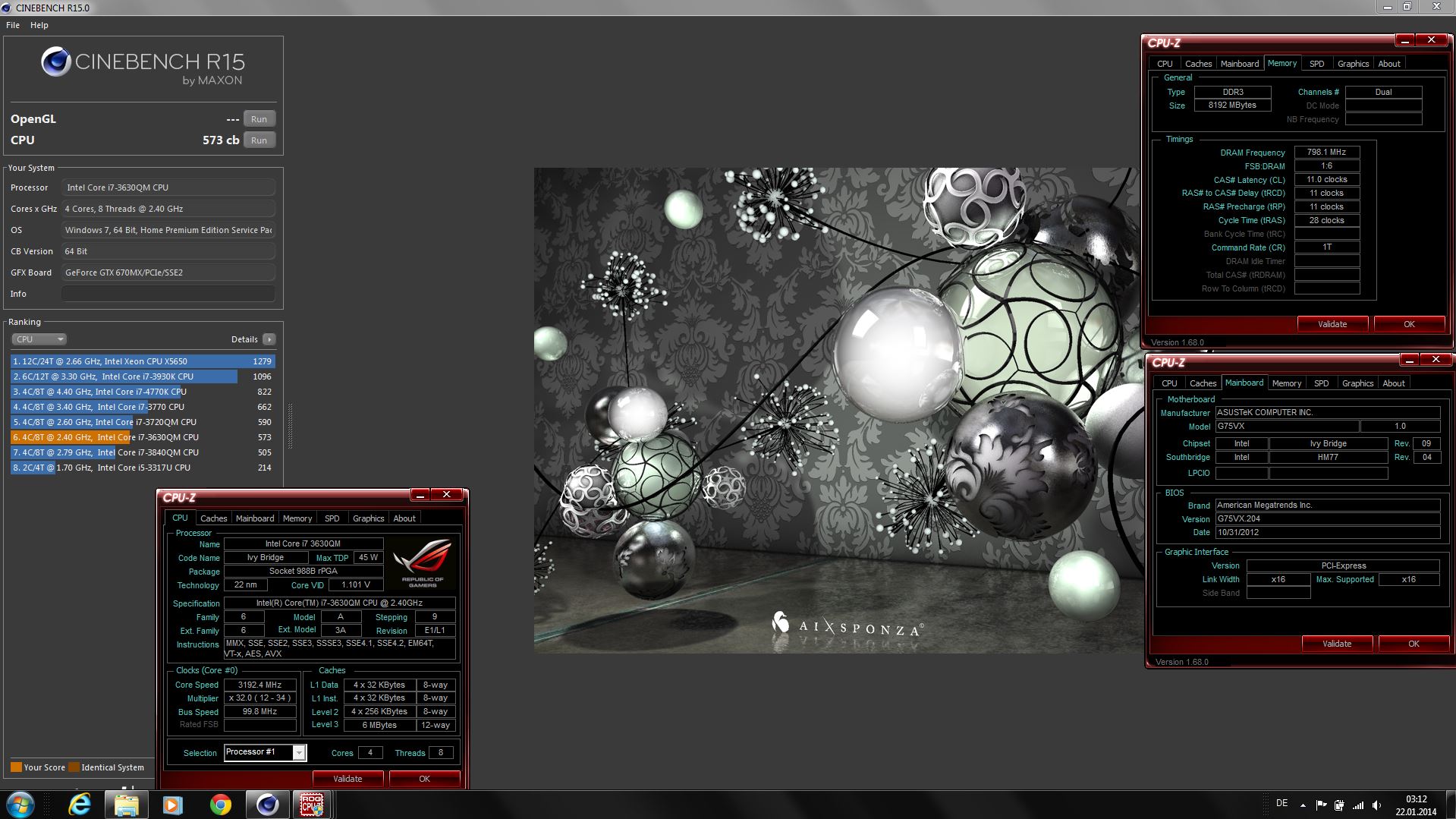Click the Republic of Gamers logo

pos(423,562)
